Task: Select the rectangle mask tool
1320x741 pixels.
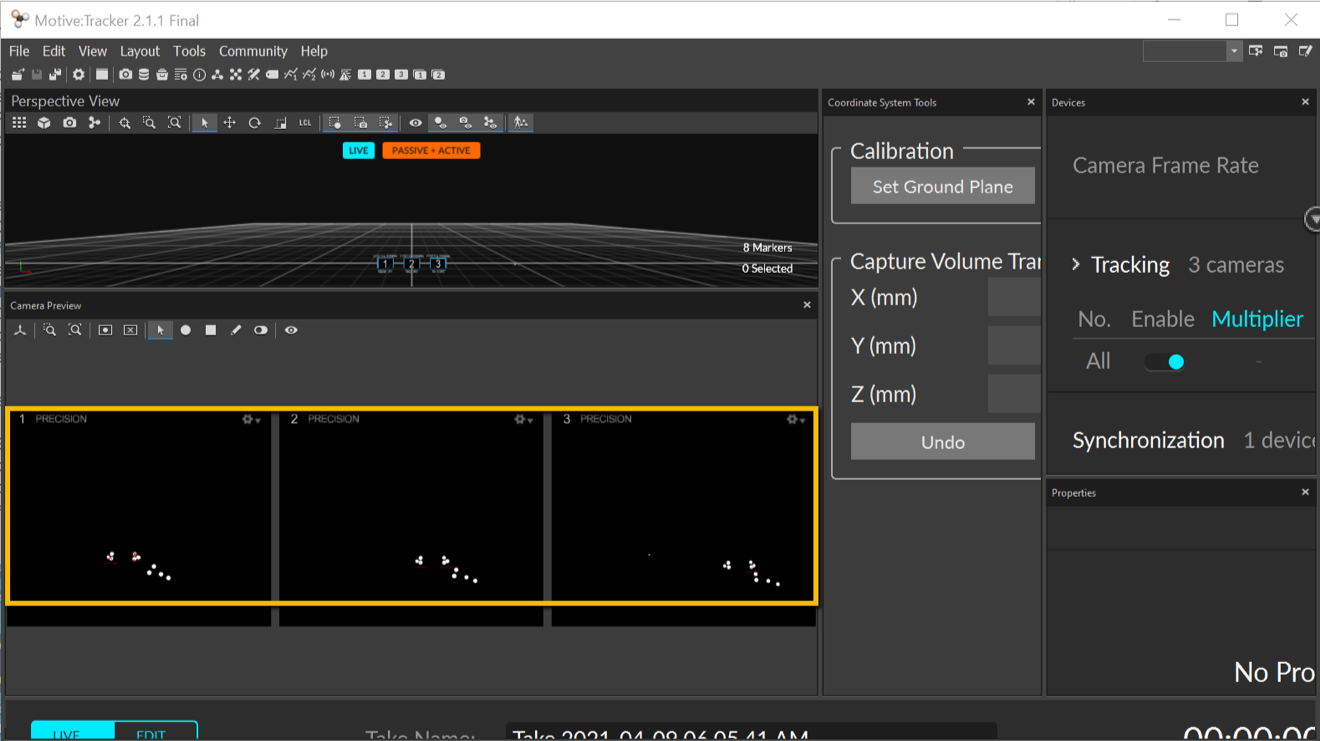Action: coord(211,330)
